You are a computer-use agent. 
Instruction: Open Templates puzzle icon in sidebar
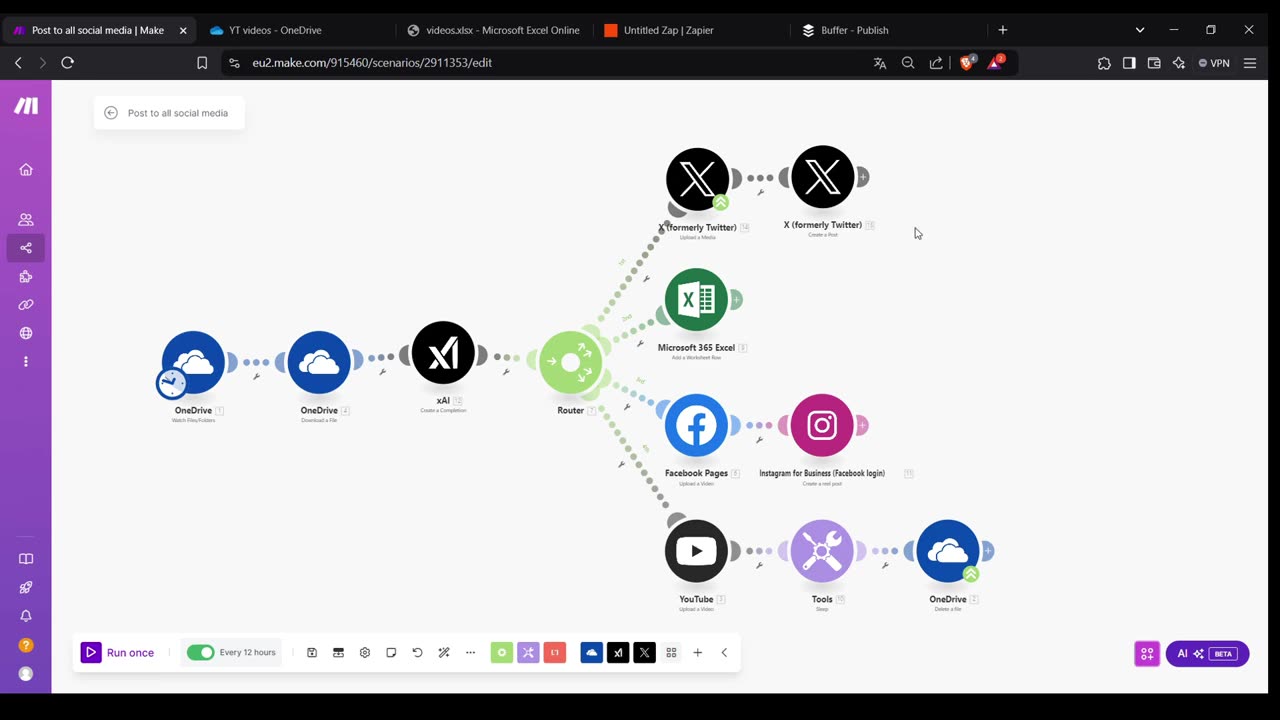[x=26, y=276]
